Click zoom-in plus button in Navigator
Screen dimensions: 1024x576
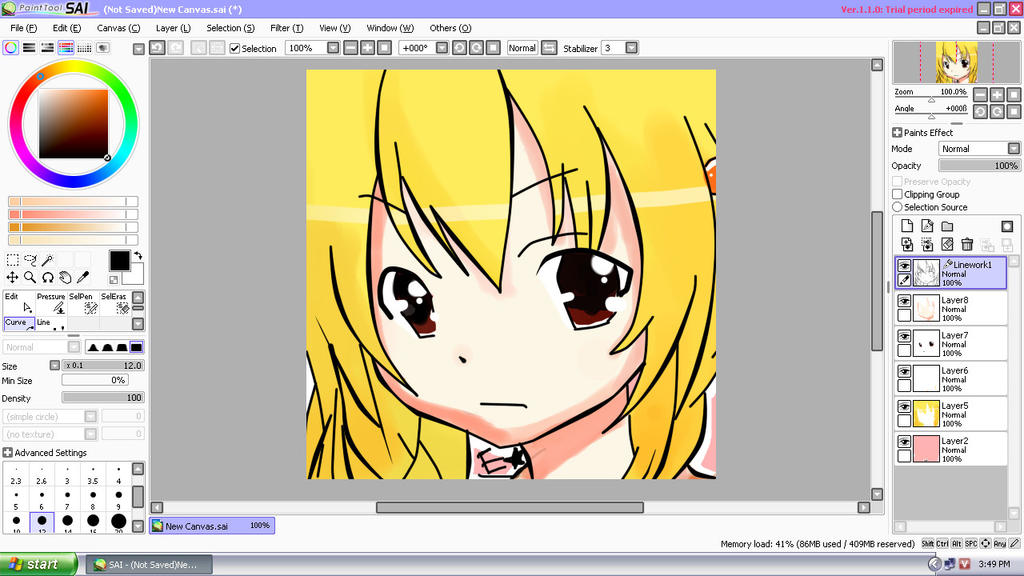(997, 95)
